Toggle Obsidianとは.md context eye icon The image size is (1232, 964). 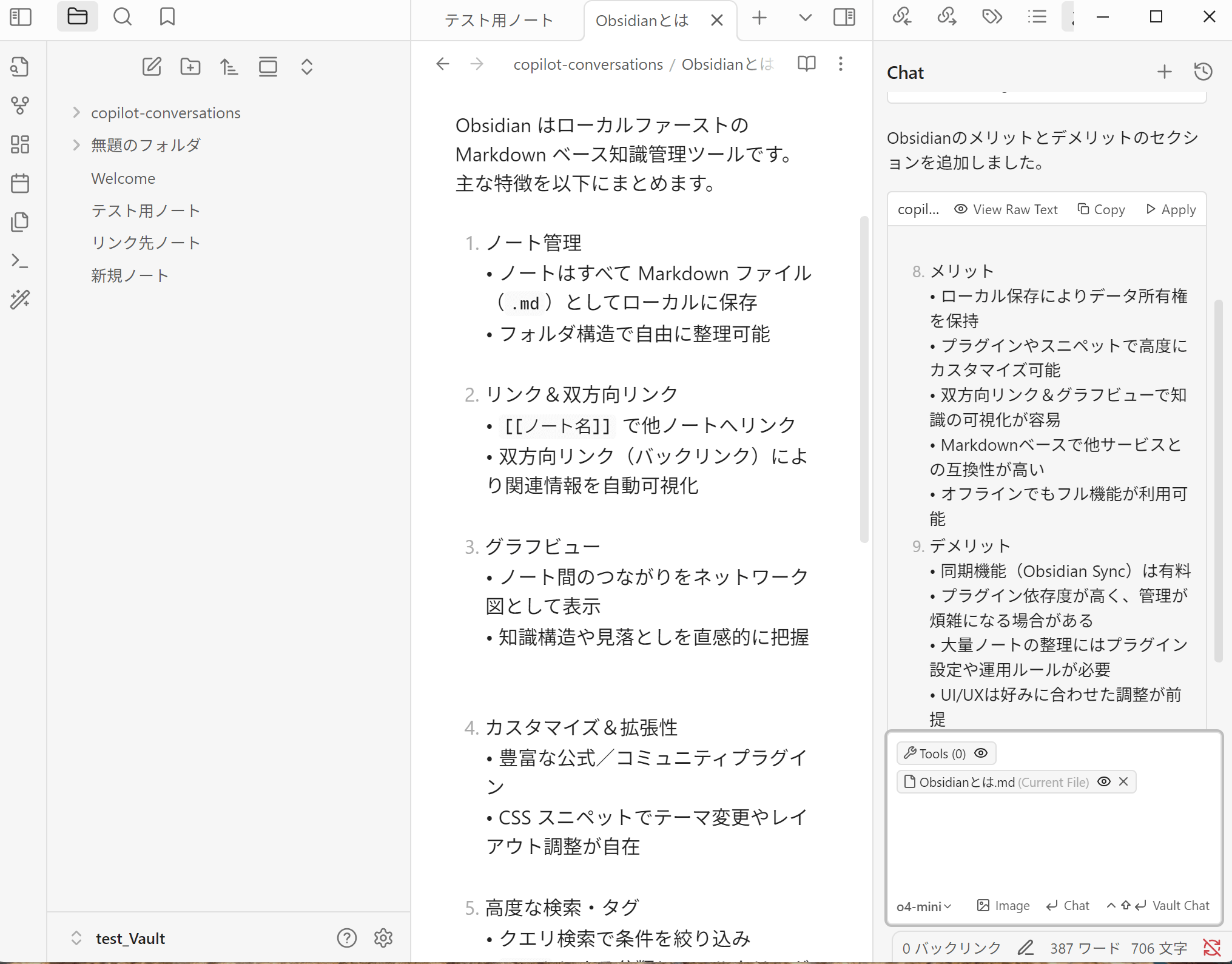click(1104, 782)
